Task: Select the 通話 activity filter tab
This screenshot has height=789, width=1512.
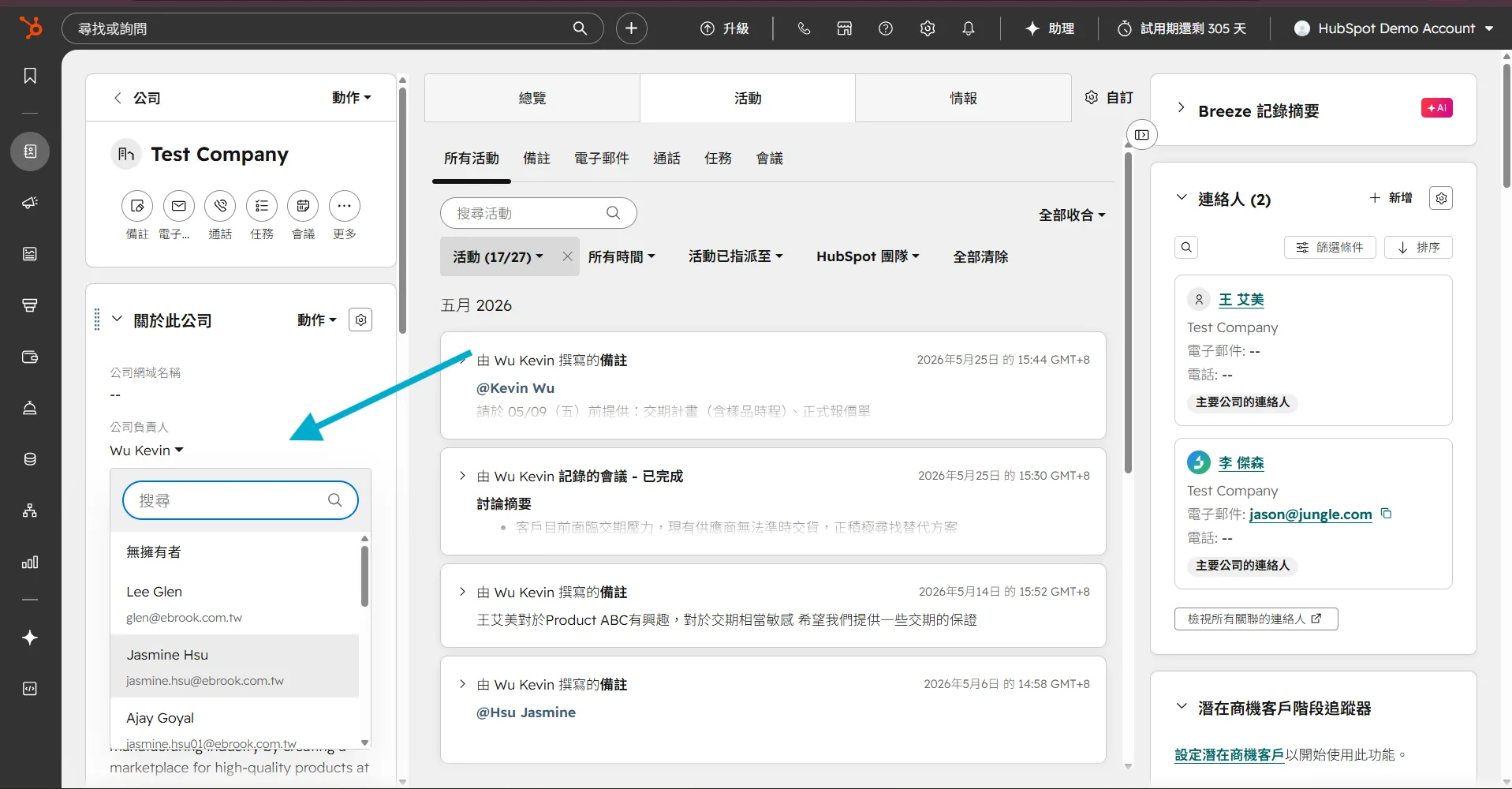Action: [x=666, y=159]
